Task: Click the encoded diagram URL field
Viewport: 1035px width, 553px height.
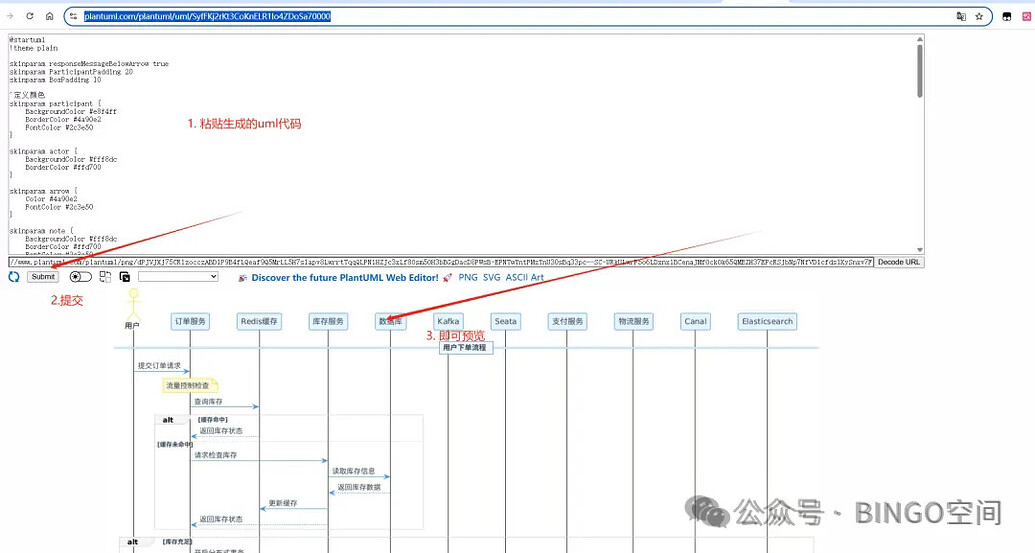Action: pyautogui.click(x=441, y=262)
